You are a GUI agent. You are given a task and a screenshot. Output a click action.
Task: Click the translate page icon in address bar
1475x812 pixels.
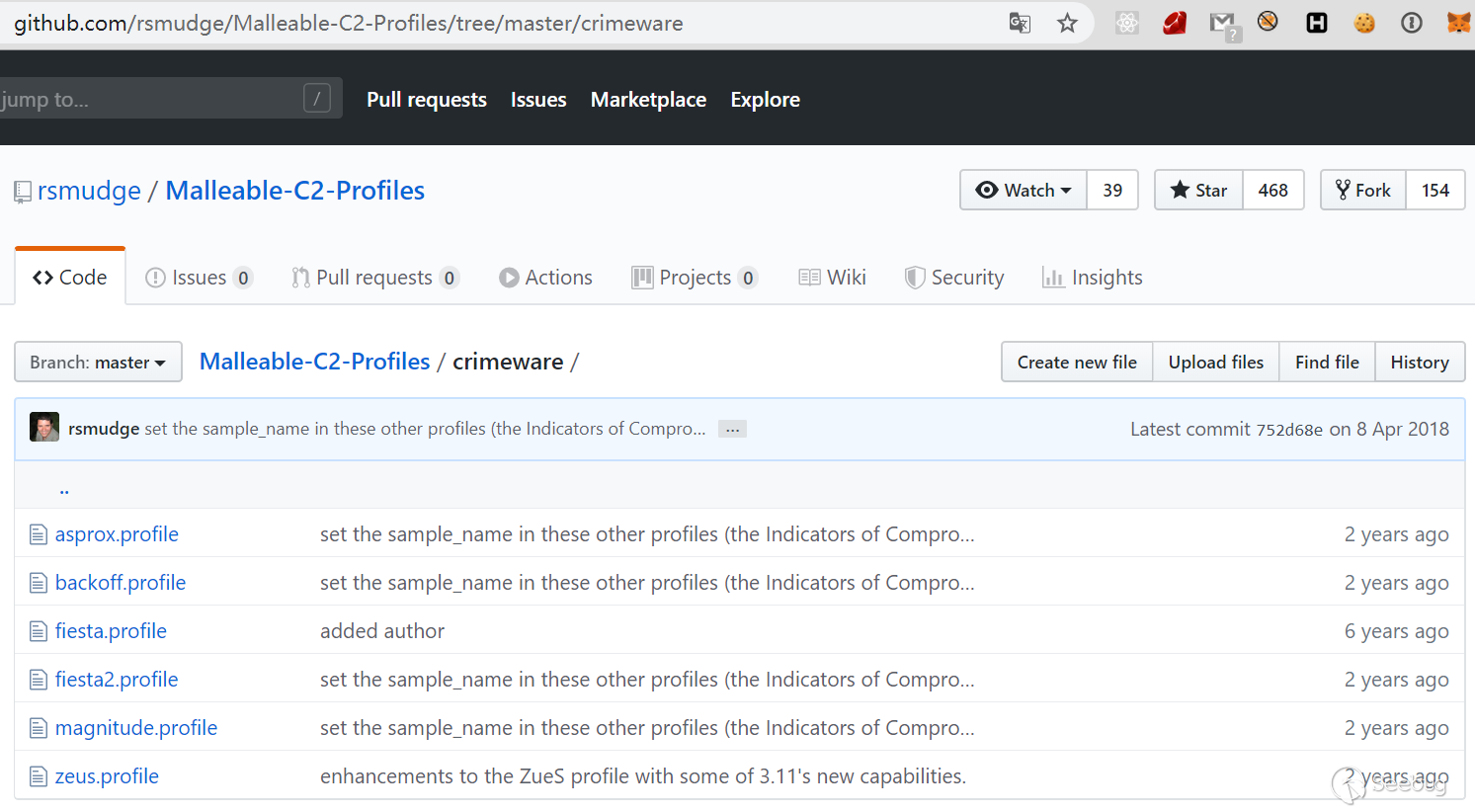point(1020,23)
